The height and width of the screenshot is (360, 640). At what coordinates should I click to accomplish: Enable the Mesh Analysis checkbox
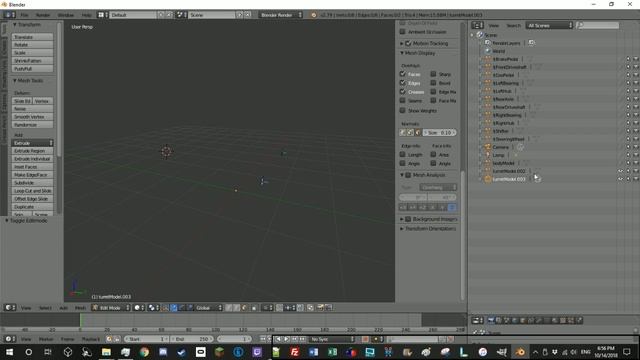(408, 175)
